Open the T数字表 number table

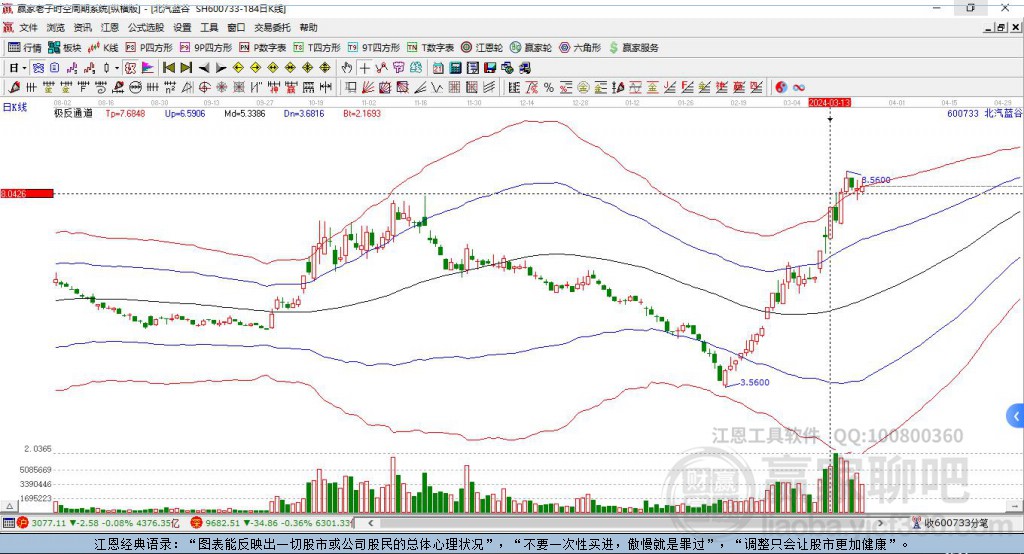(x=430, y=48)
